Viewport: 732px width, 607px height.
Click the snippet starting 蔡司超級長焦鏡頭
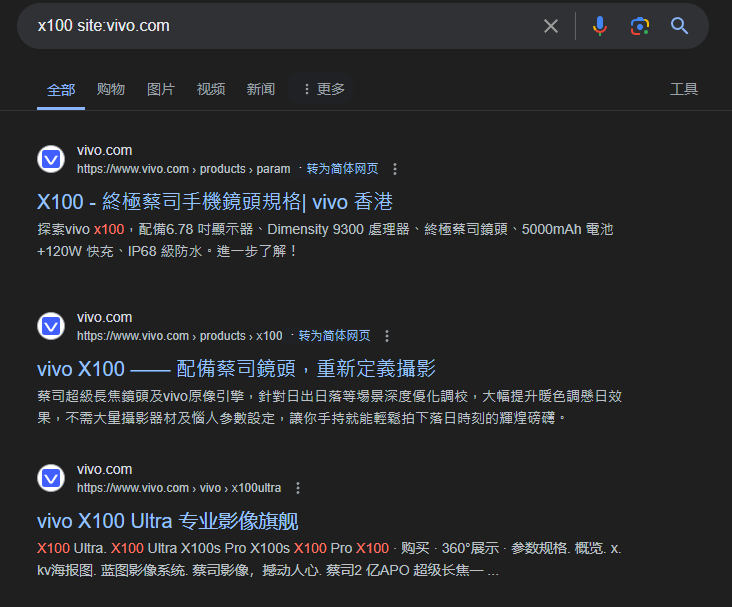330,407
